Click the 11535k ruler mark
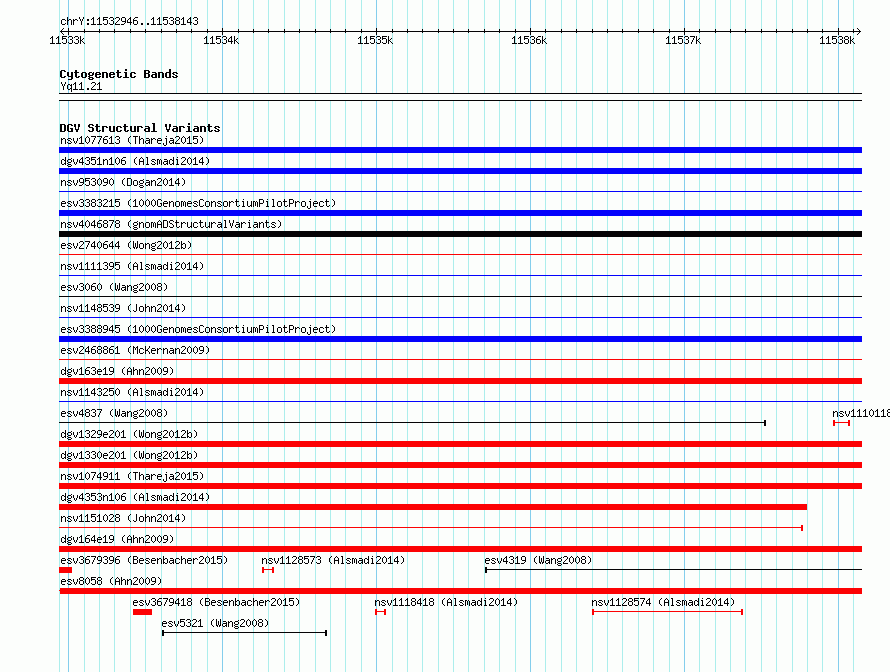This screenshot has height=672, width=890. 375,40
